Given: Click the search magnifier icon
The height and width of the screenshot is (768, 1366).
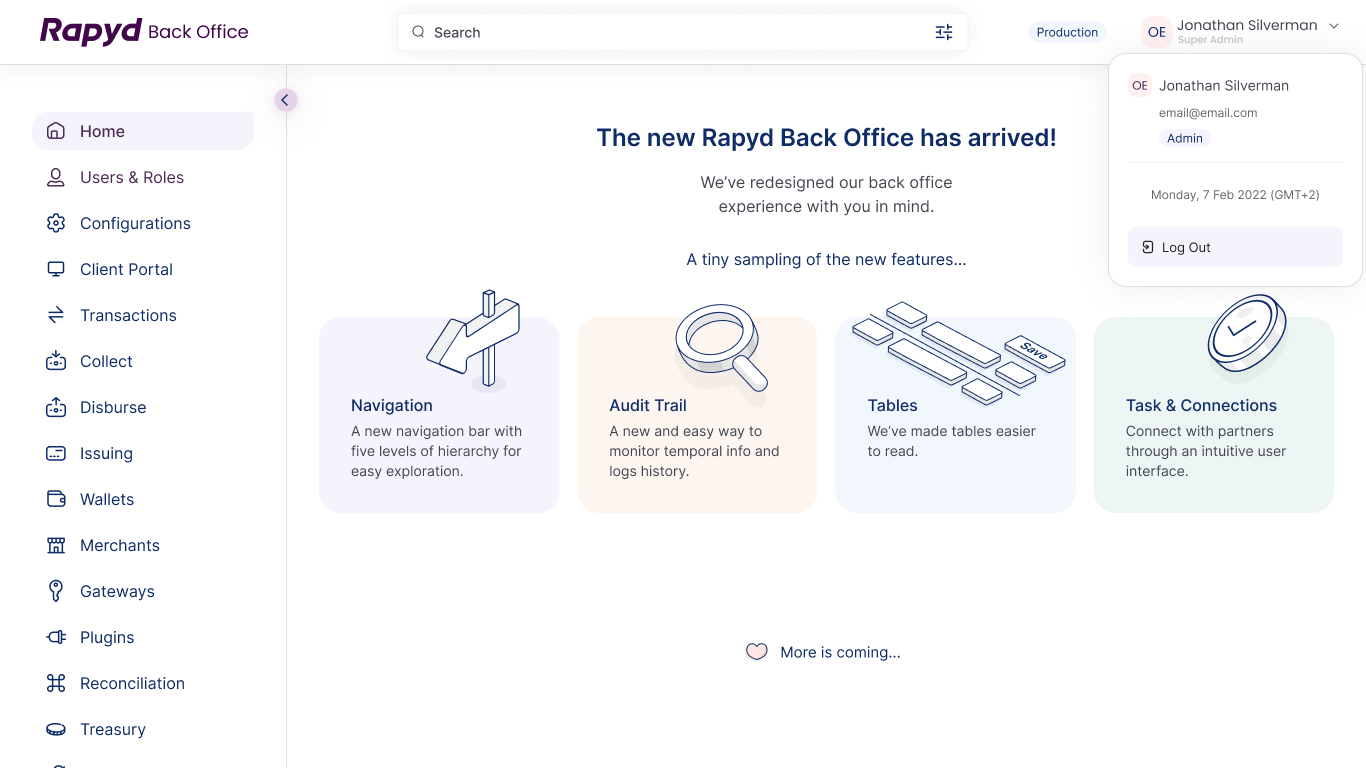Looking at the screenshot, I should (418, 32).
